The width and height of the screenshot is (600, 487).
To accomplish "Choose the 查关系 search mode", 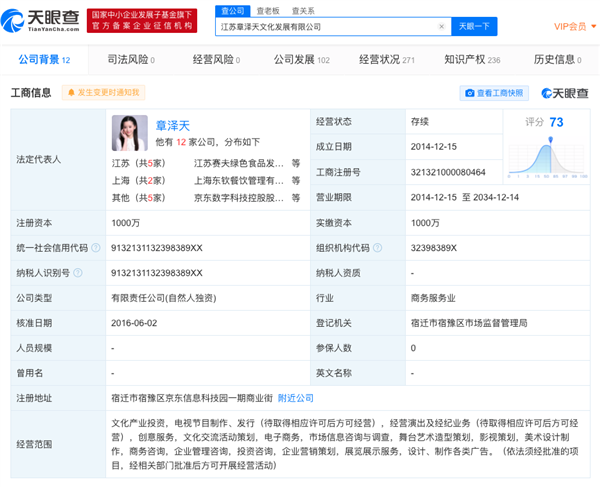I will [302, 10].
